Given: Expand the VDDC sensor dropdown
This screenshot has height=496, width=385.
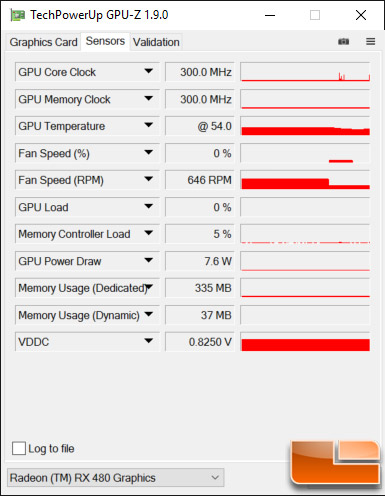Looking at the screenshot, I should click(x=149, y=341).
